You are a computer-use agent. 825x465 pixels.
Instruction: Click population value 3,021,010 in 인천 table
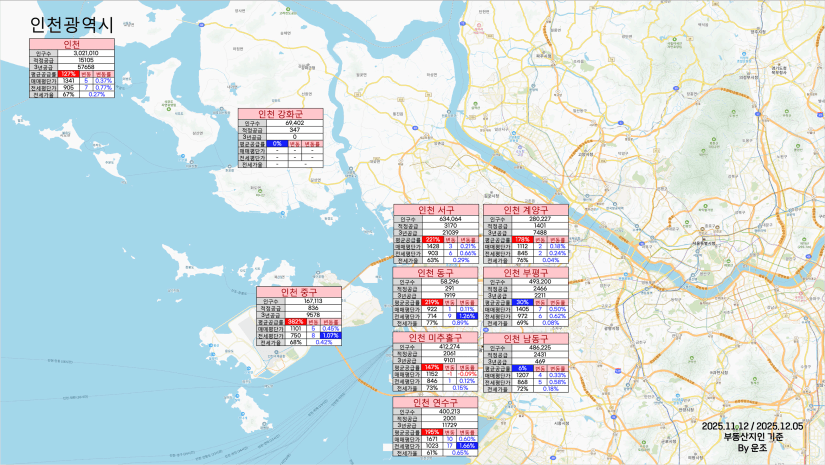pyautogui.click(x=86, y=53)
